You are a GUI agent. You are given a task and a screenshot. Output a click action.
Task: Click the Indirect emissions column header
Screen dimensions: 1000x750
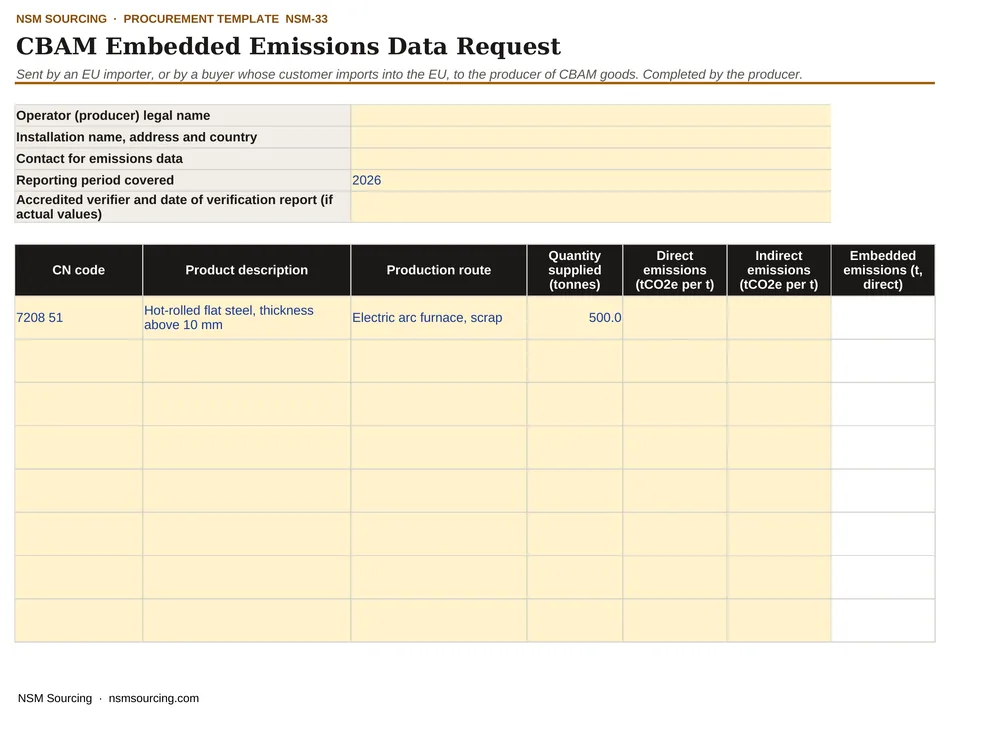coord(779,270)
